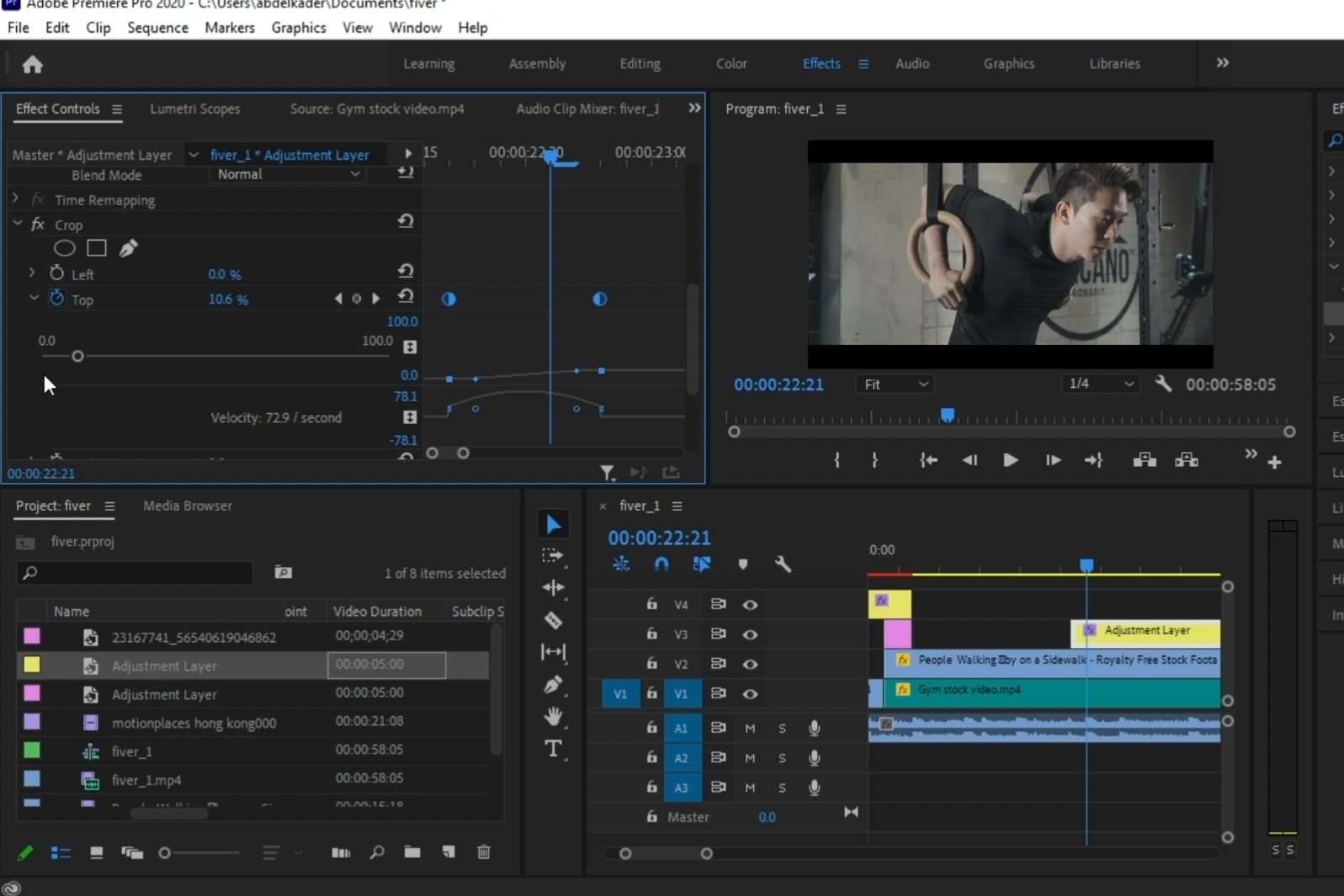The image size is (1344, 896).
Task: Switch to the Media Browser tab
Action: 187,506
